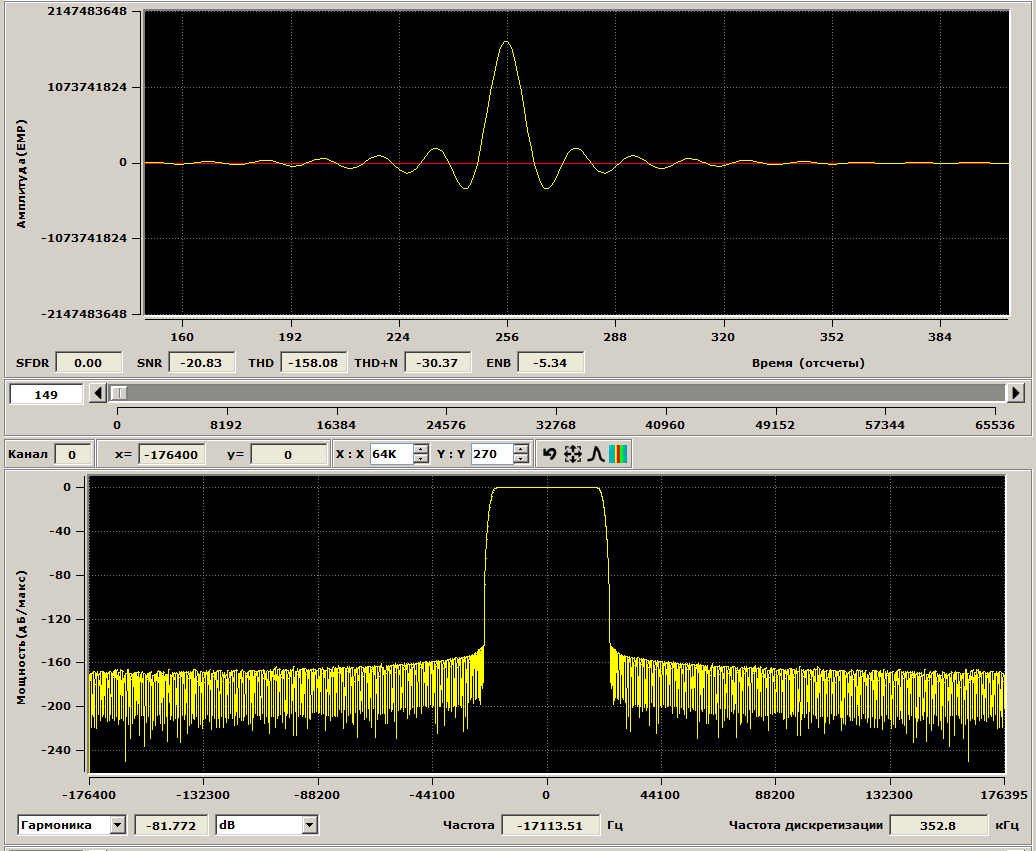The width and height of the screenshot is (1036, 851).
Task: Decrease the X:X value with down stepper
Action: [x=421, y=459]
